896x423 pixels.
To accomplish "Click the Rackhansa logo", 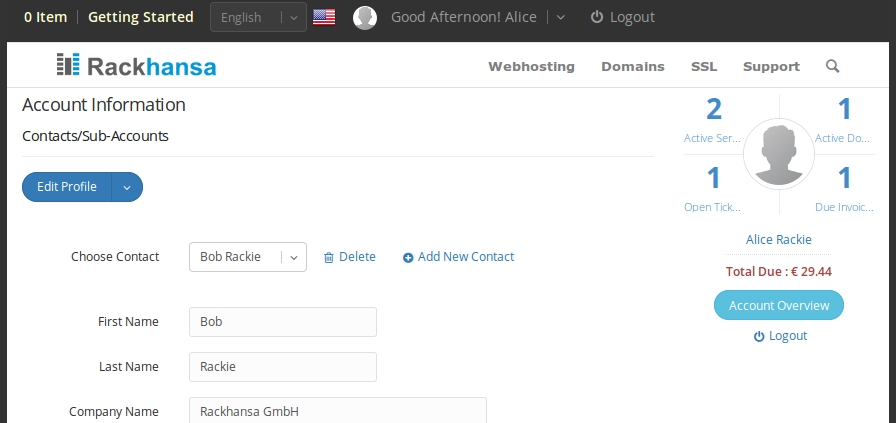I will click(136, 66).
